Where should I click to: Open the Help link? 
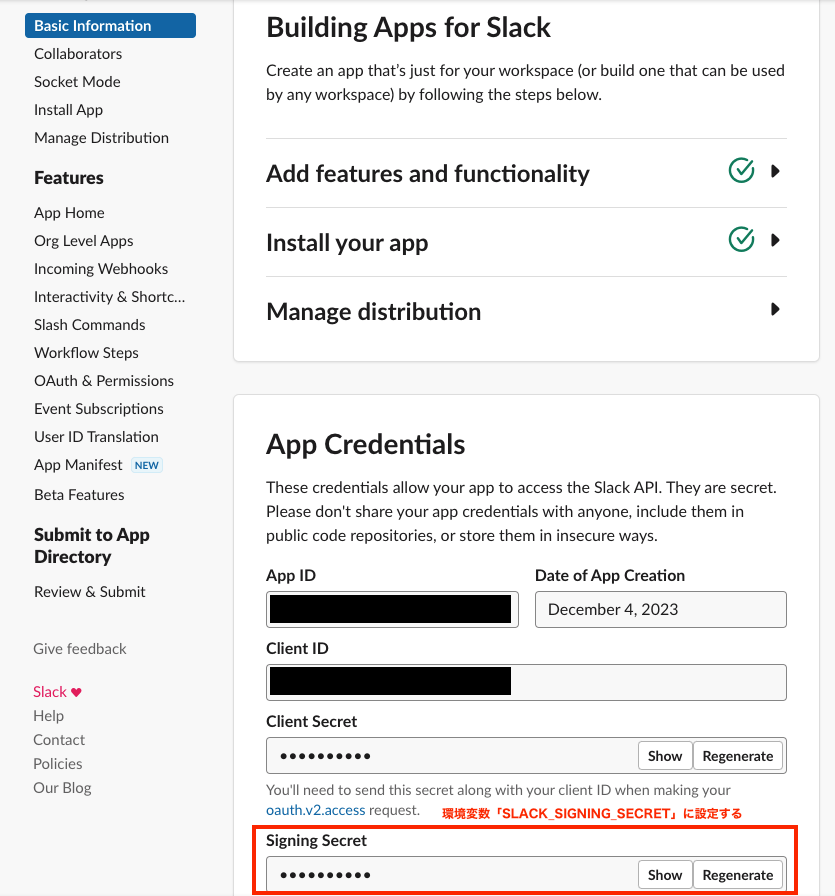[x=49, y=715]
